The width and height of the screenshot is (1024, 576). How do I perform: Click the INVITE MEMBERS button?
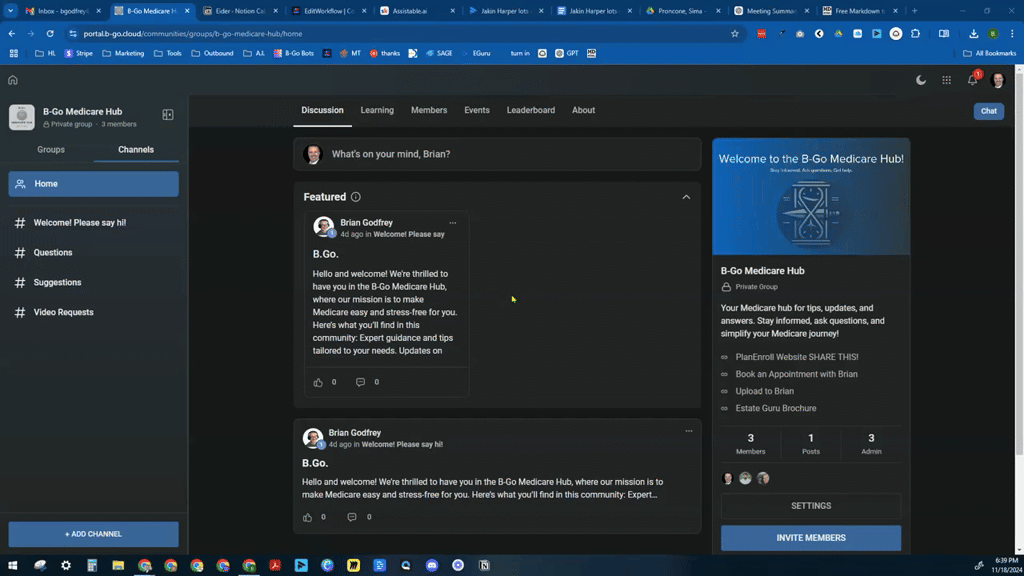(x=810, y=538)
